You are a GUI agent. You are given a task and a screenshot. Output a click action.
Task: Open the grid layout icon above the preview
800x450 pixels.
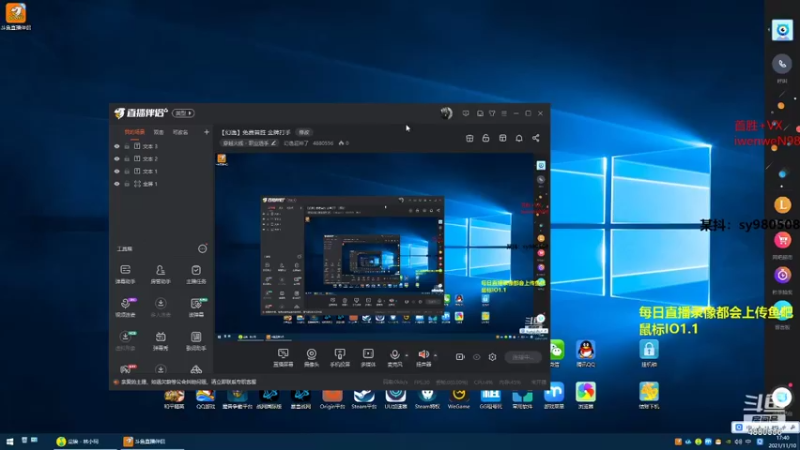coord(469,138)
